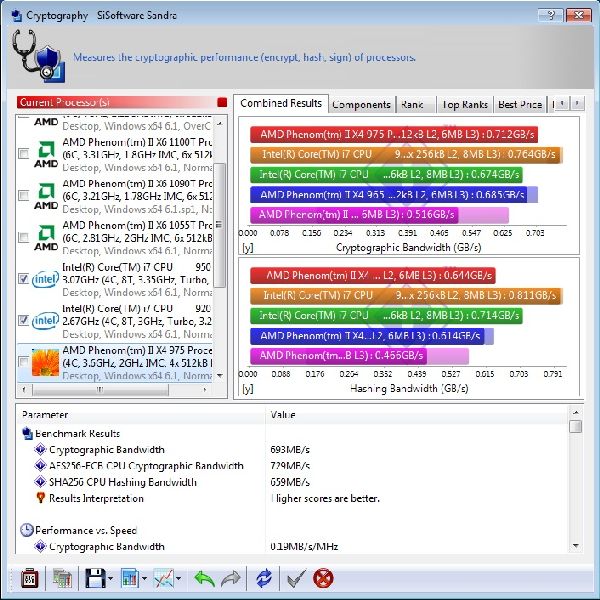Uncheck the Intel Core i7 920 processor
Screen dimensions: 600x600
click(x=23, y=321)
